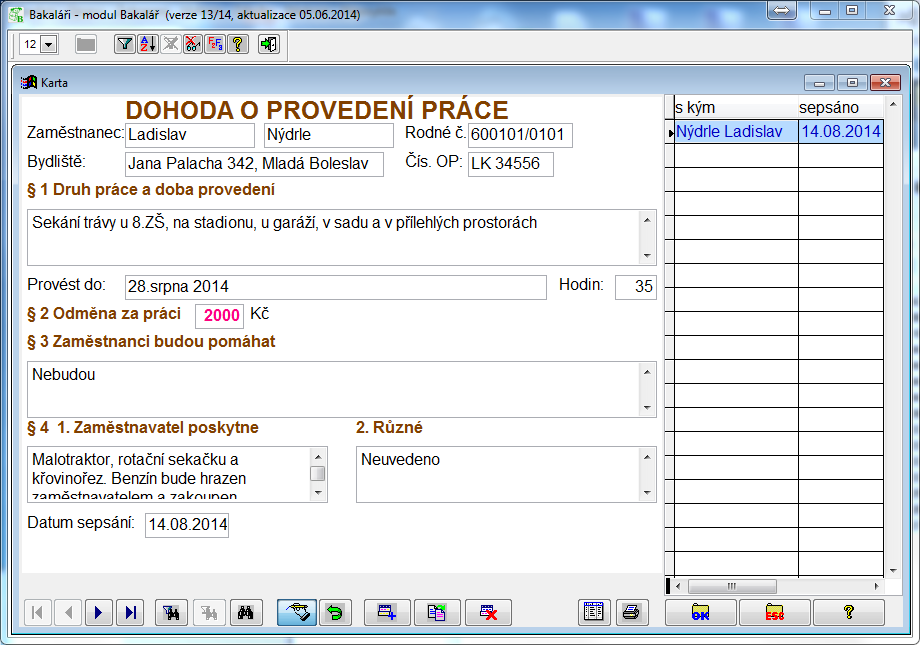Viewport: 920px width, 645px height.
Task: Click the copy record icon
Action: coord(437,612)
